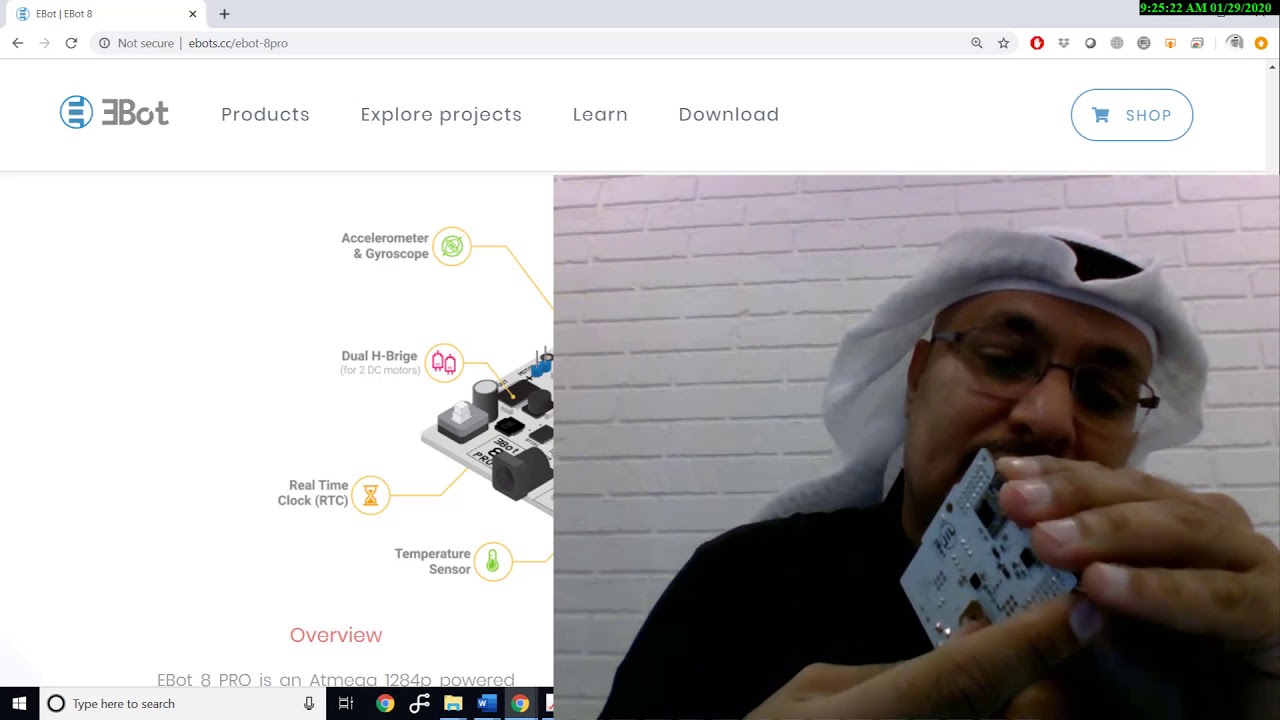Click the taskbar microphone icon
This screenshot has width=1280, height=720.
click(310, 704)
